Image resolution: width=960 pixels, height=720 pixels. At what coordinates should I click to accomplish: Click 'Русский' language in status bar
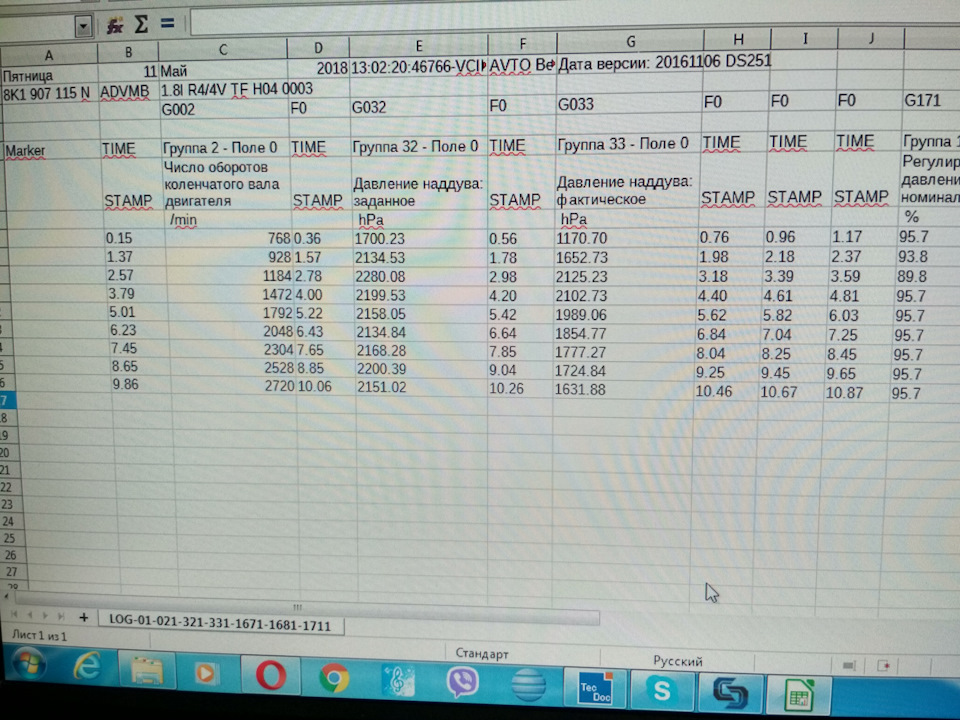(x=677, y=661)
